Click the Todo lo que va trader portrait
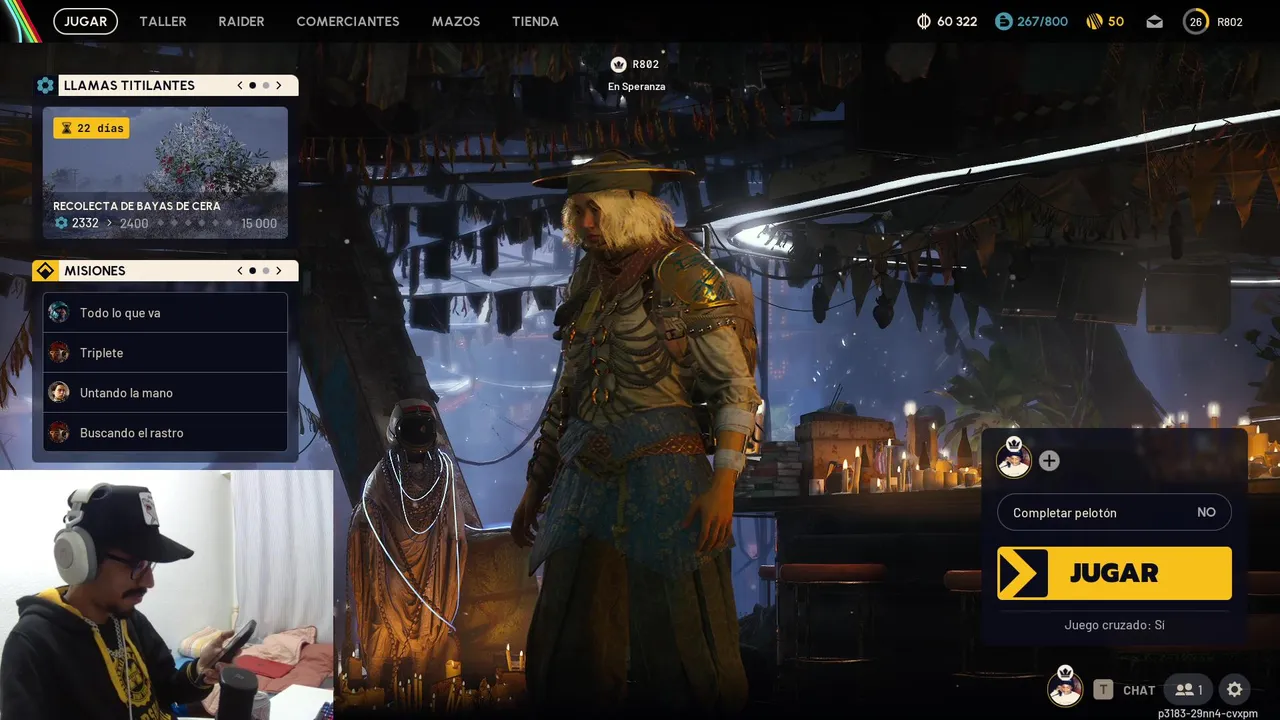 click(x=59, y=312)
